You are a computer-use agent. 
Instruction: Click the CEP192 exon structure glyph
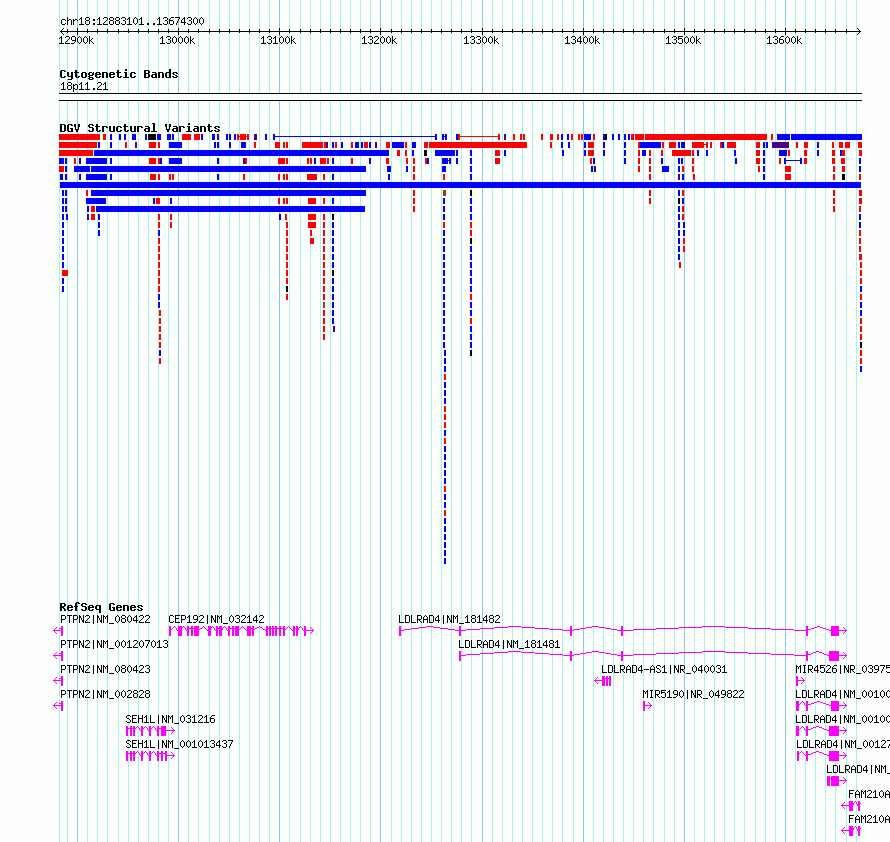coord(241,631)
